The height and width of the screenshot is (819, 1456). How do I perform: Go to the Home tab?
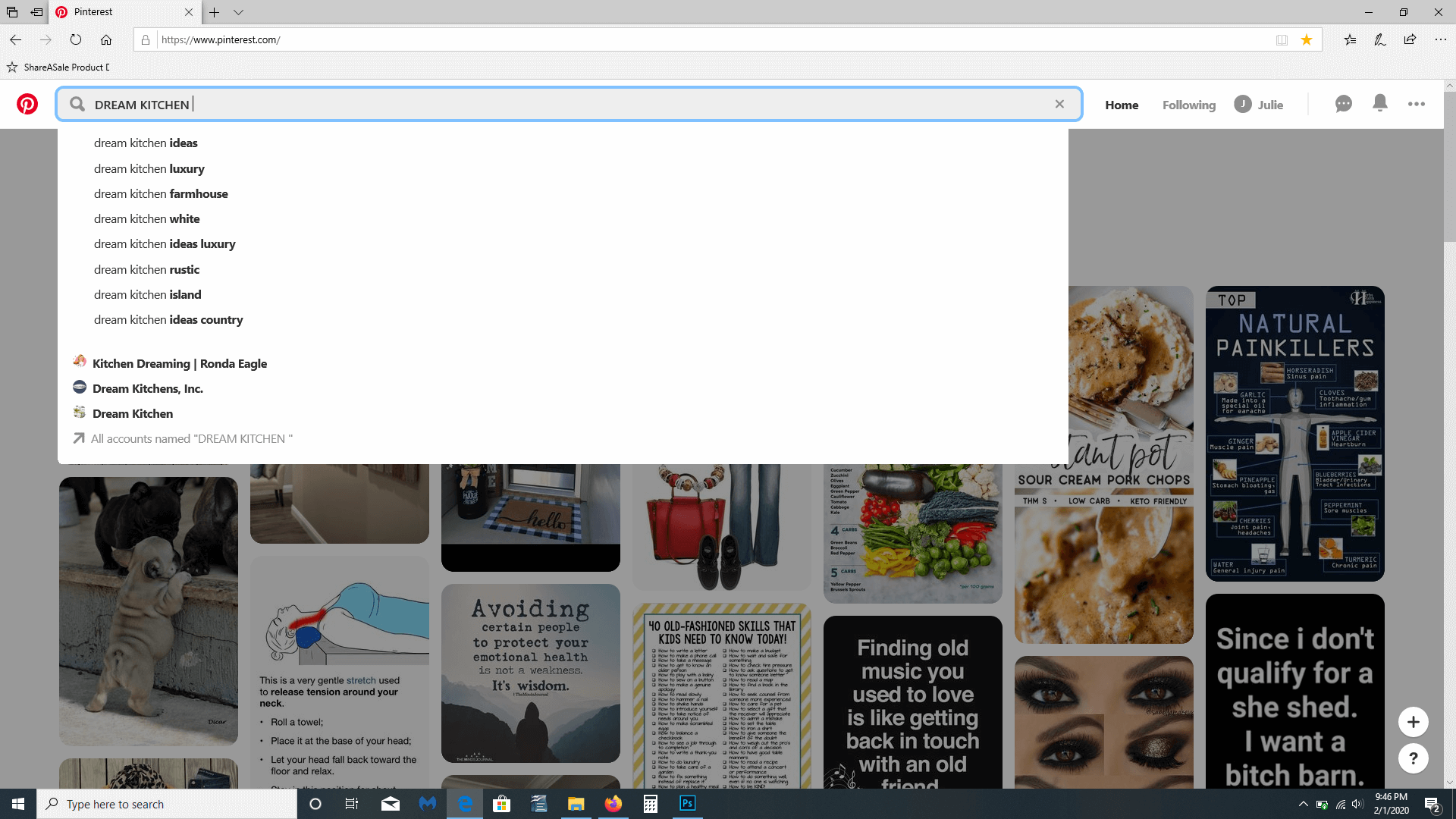point(1121,105)
